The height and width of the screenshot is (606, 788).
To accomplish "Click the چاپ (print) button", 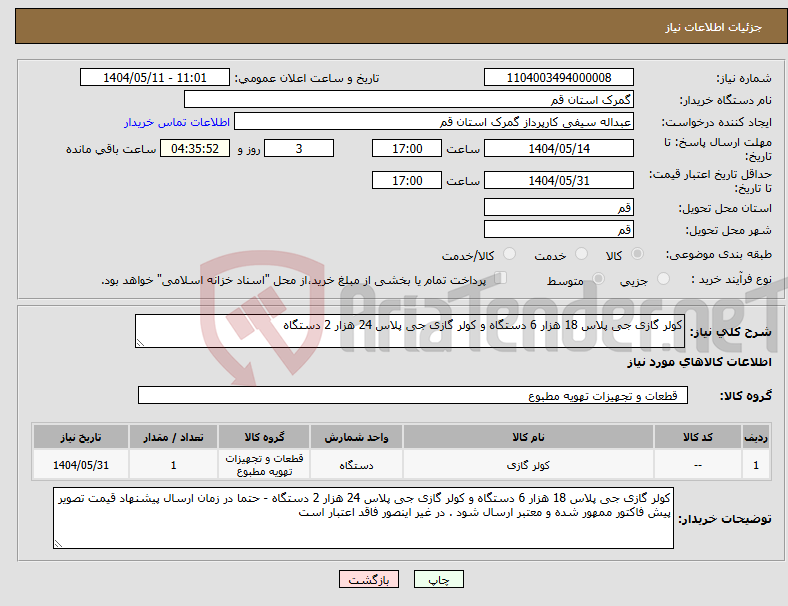I will pos(438,579).
